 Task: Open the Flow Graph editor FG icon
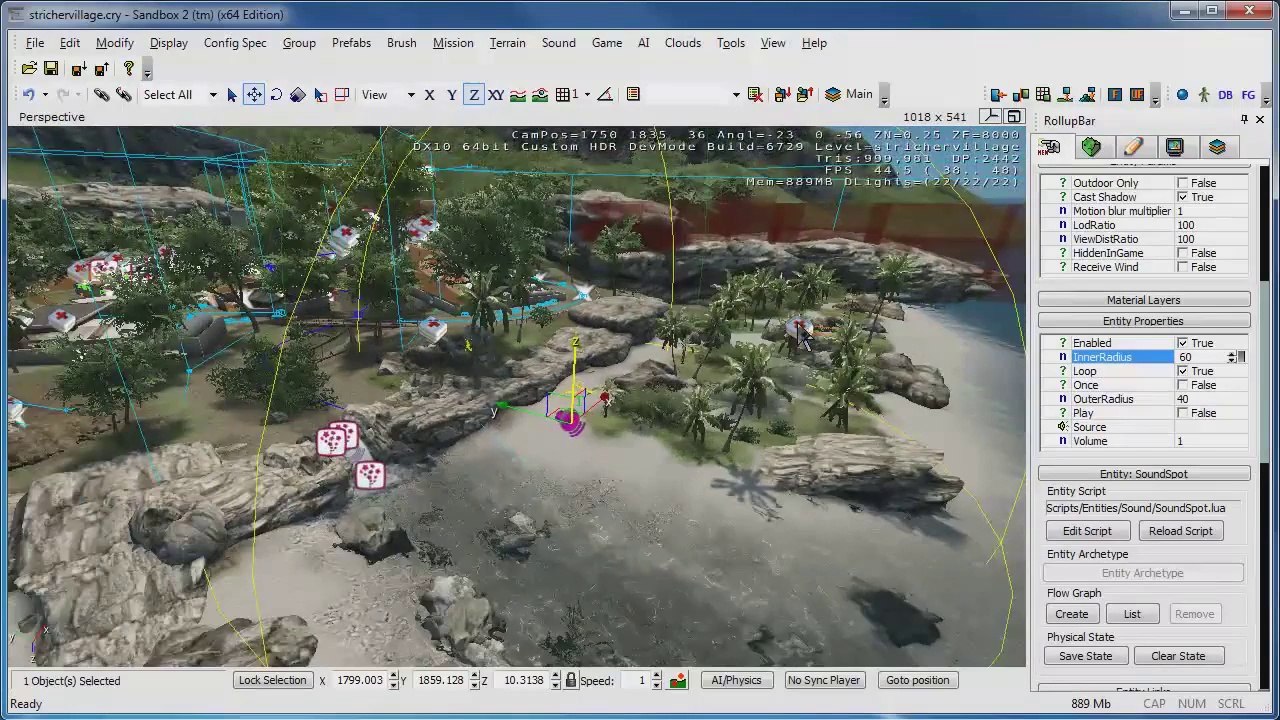pyautogui.click(x=1248, y=95)
